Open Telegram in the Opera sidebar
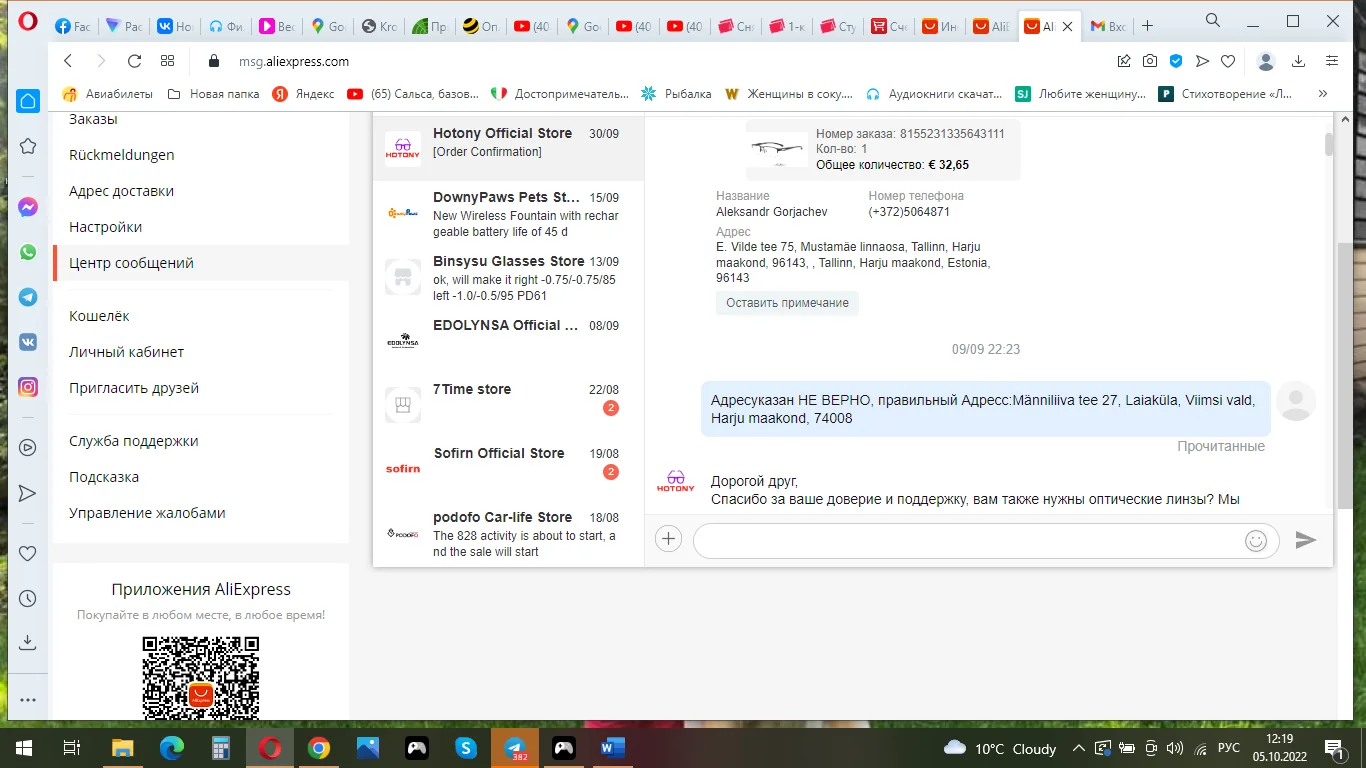This screenshot has height=768, width=1366. pos(28,297)
